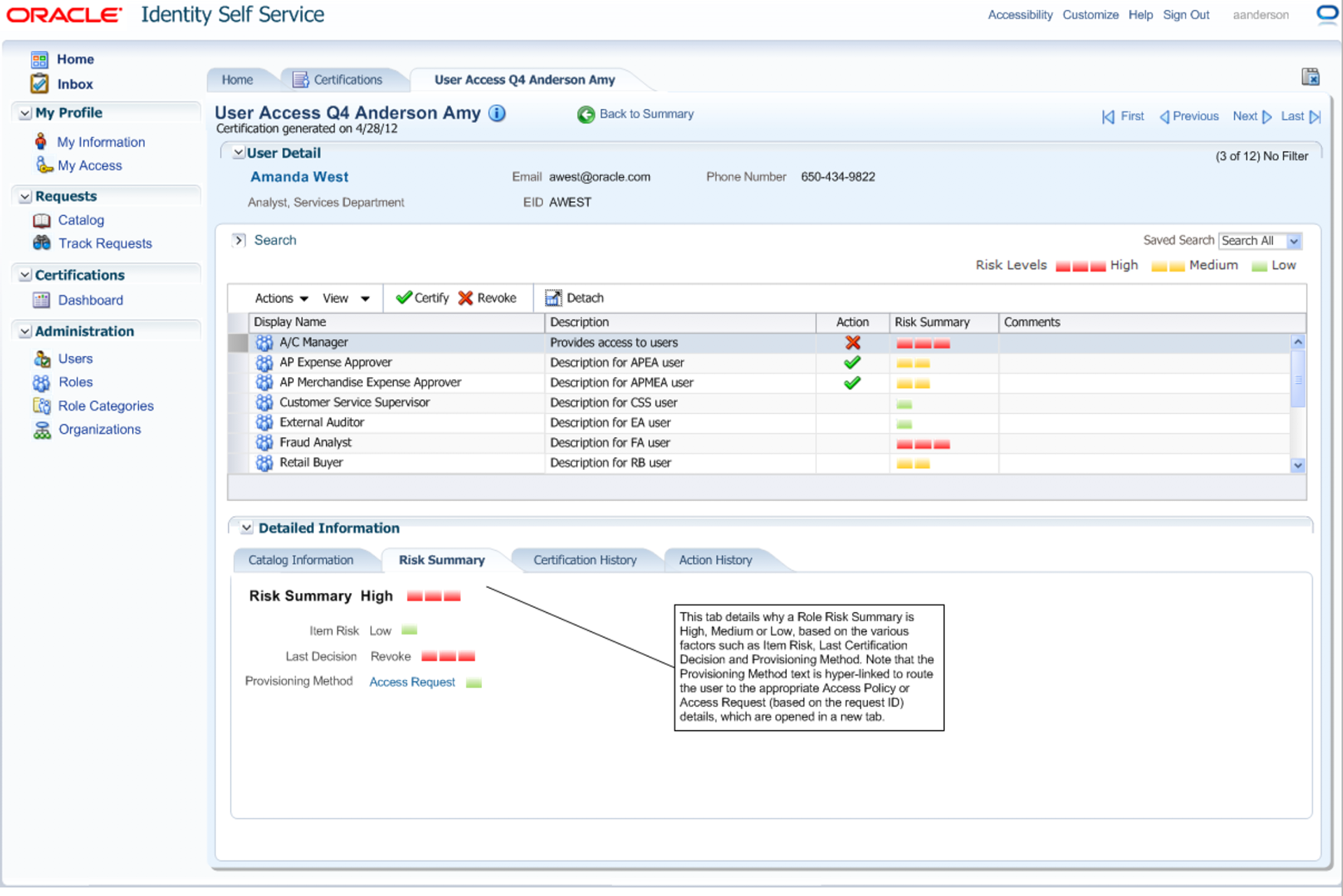Click the Organizations hierarchy icon
The height and width of the screenshot is (896, 1343).
(42, 429)
